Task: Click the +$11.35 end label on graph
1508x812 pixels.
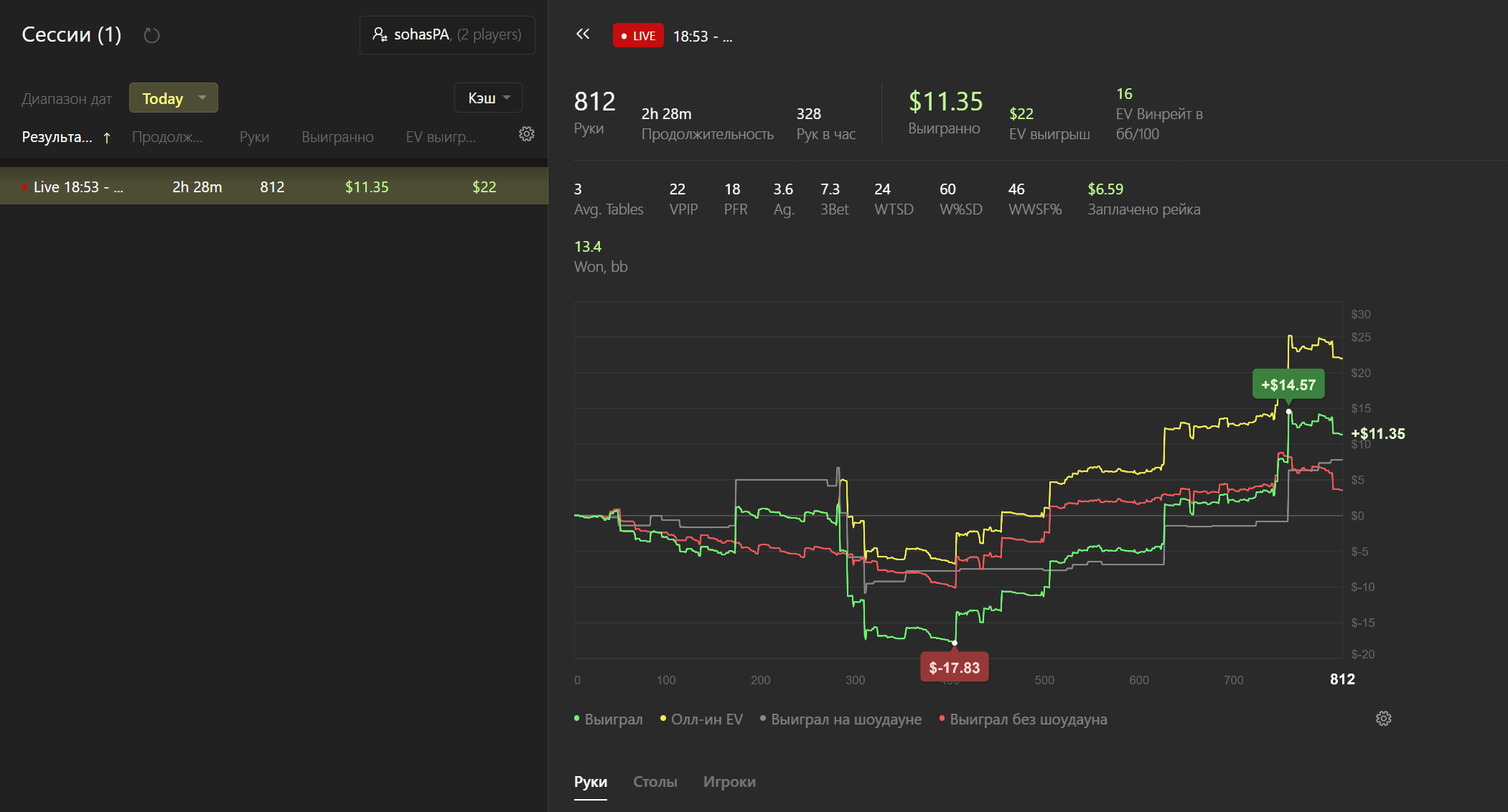Action: [x=1378, y=433]
